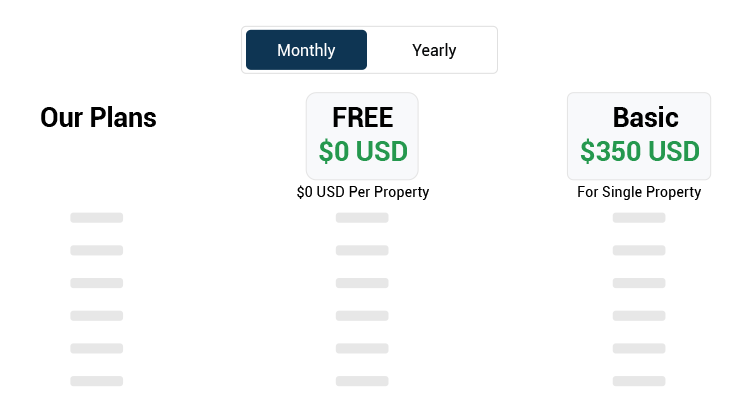Click first placeholder bar under Our Plans

97,218
